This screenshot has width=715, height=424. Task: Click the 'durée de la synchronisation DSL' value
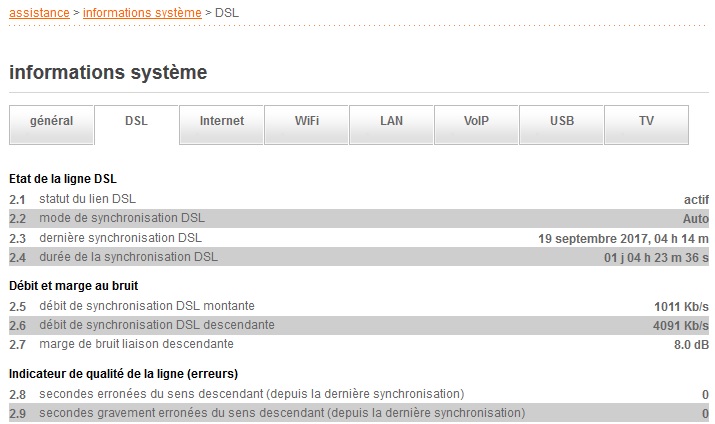[656, 257]
